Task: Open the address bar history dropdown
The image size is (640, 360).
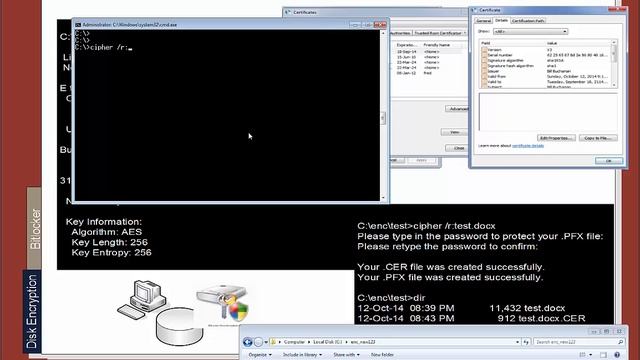Action: coord(518,342)
